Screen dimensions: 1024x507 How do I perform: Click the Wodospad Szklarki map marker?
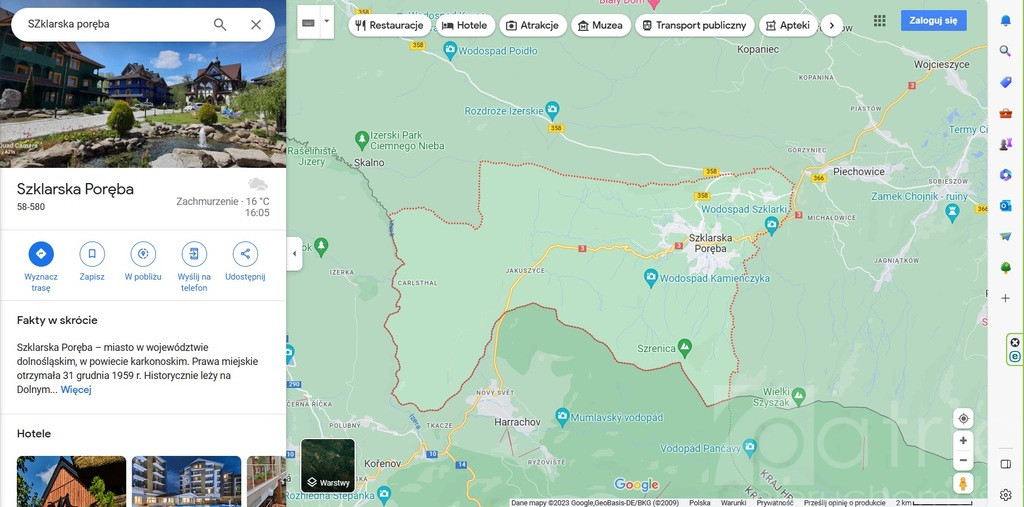tap(772, 224)
